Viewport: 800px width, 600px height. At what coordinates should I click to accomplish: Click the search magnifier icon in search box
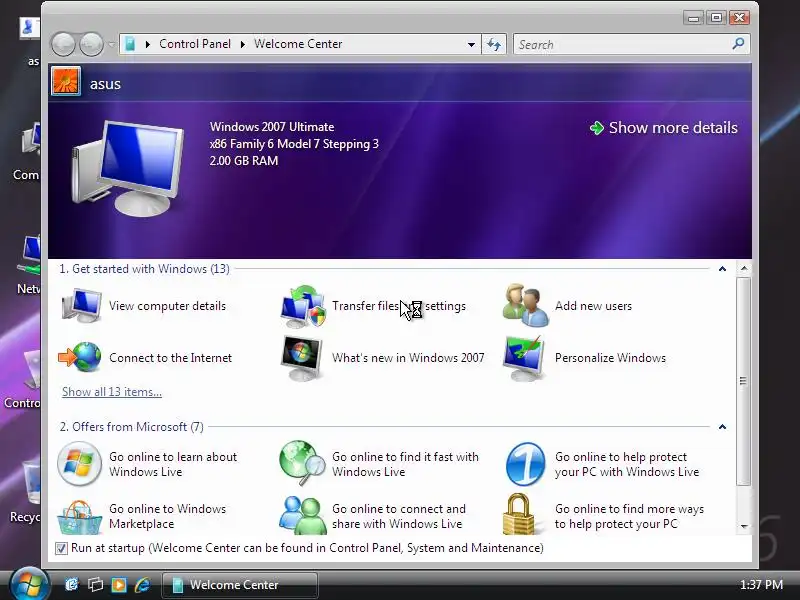coord(738,44)
